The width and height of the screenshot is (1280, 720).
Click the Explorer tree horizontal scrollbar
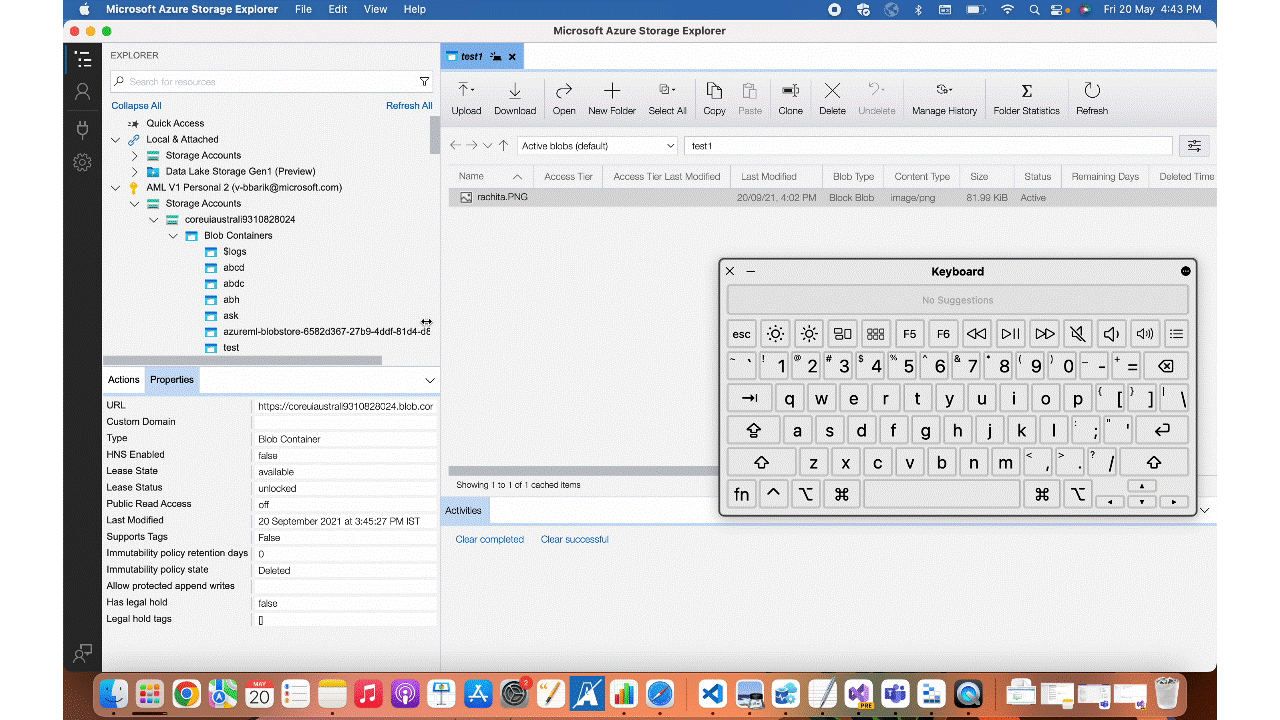tap(242, 360)
